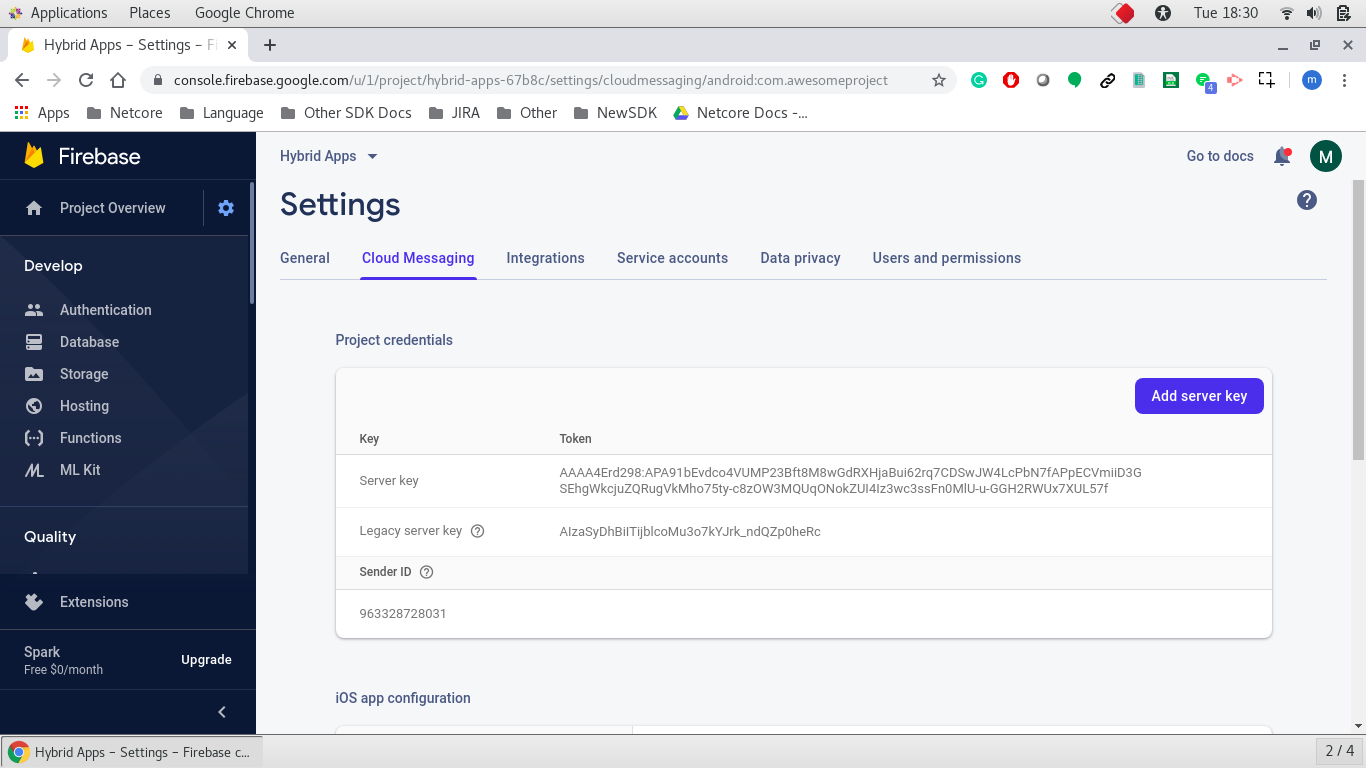This screenshot has width=1366, height=768.
Task: Click the red stop-hand adblock extension icon
Action: 1011,80
